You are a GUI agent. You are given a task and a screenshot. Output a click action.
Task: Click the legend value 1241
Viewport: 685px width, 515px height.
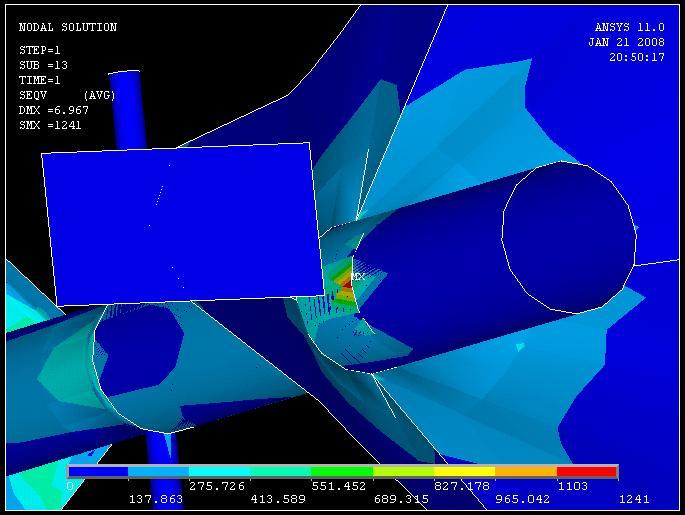[634, 499]
